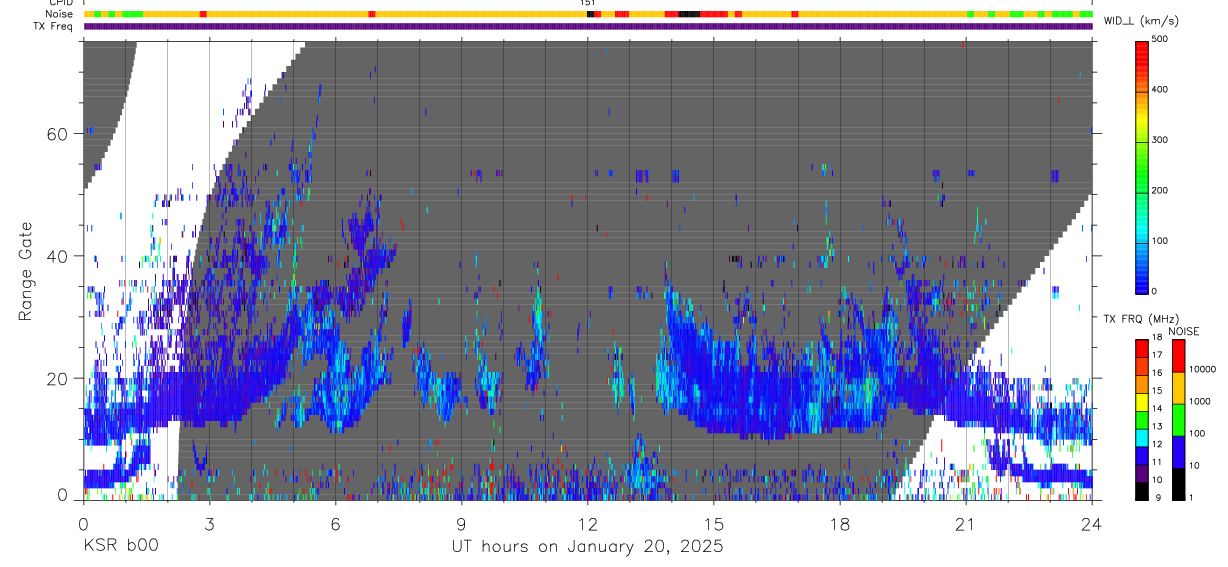Select the 'UT hours on January 20, 2025' label
This screenshot has height=567, width=1228.
587,547
